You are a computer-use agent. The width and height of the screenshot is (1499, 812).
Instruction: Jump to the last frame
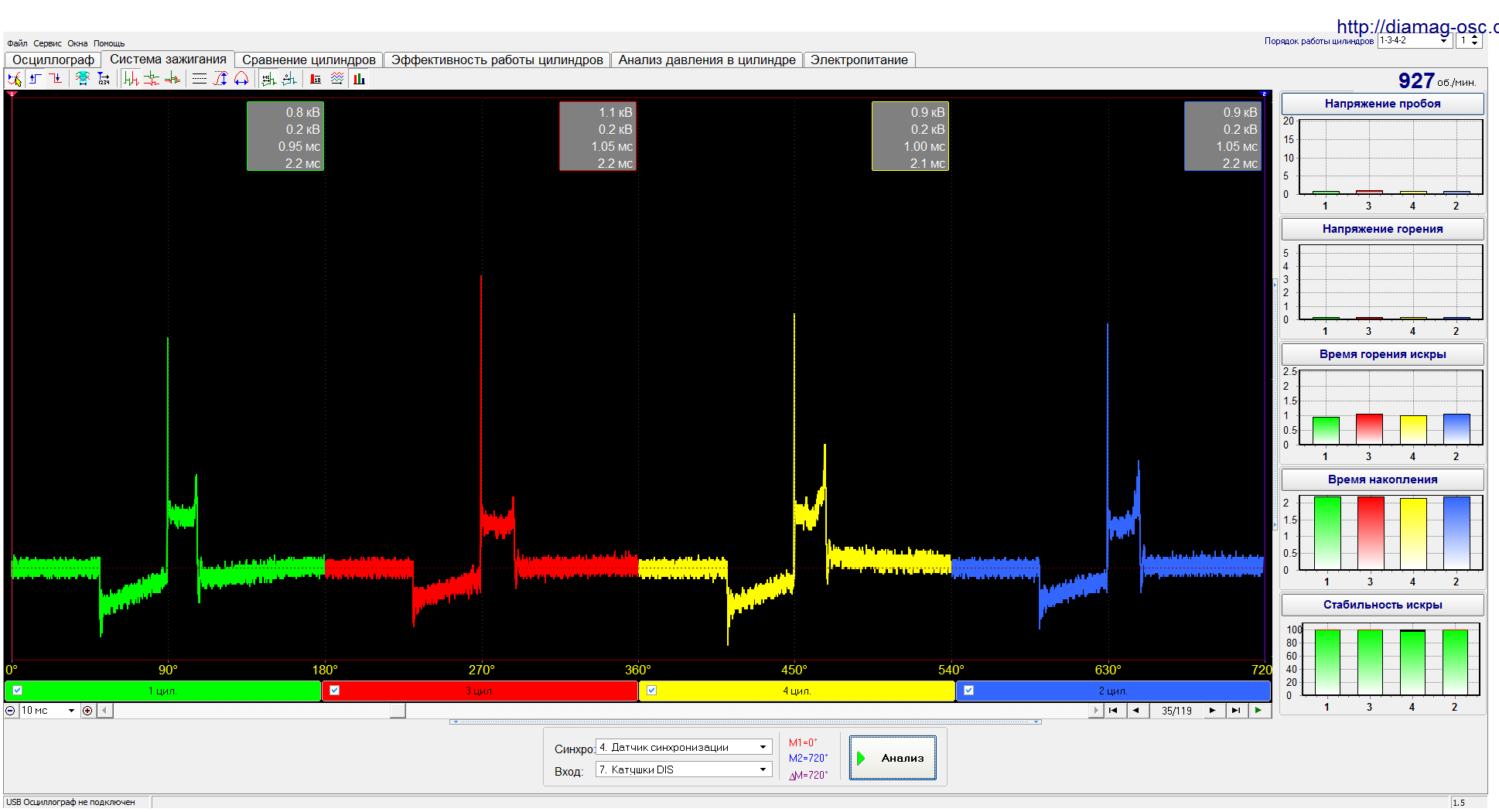[1236, 711]
